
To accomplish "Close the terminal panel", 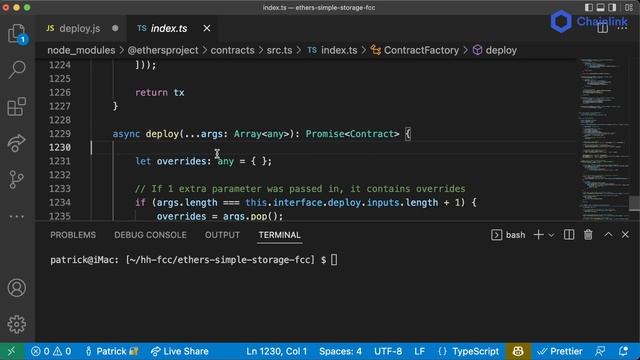I will 625,235.
